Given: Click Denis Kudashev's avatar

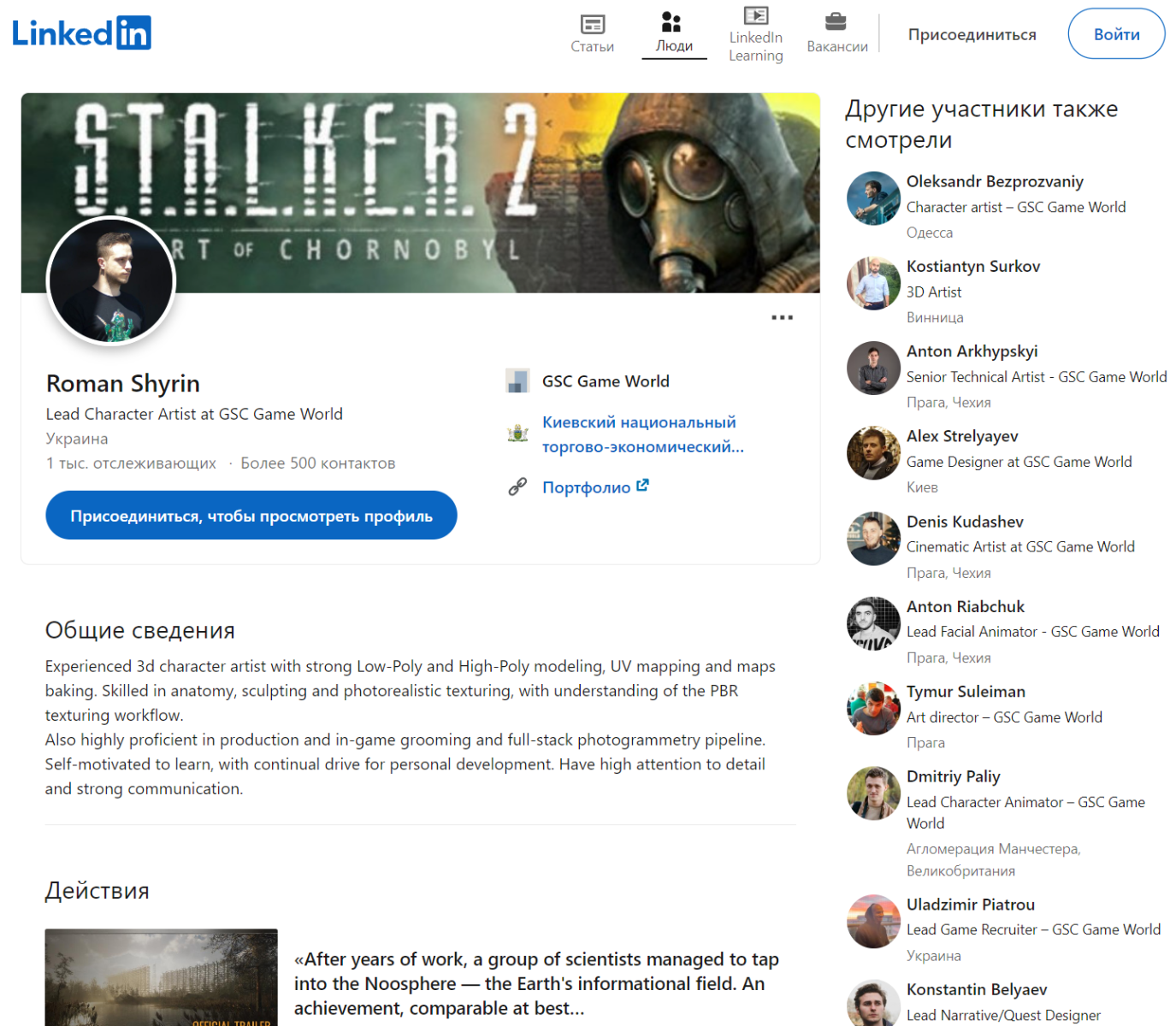Looking at the screenshot, I should click(x=873, y=539).
